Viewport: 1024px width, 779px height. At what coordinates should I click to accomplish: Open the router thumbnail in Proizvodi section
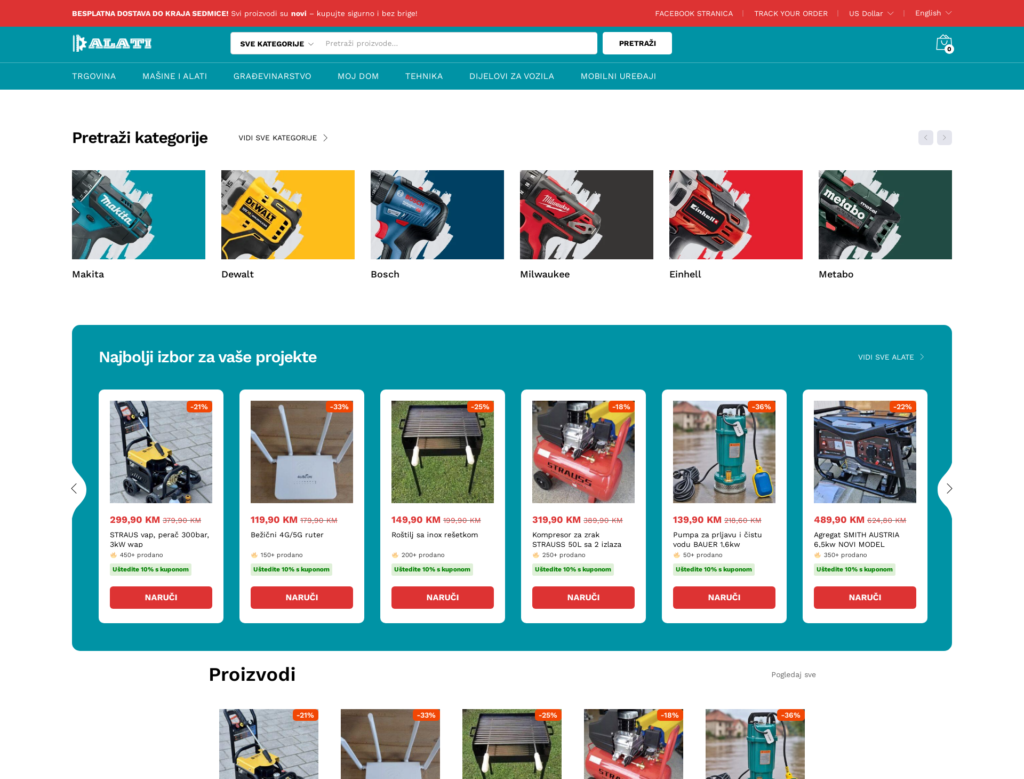(x=390, y=744)
